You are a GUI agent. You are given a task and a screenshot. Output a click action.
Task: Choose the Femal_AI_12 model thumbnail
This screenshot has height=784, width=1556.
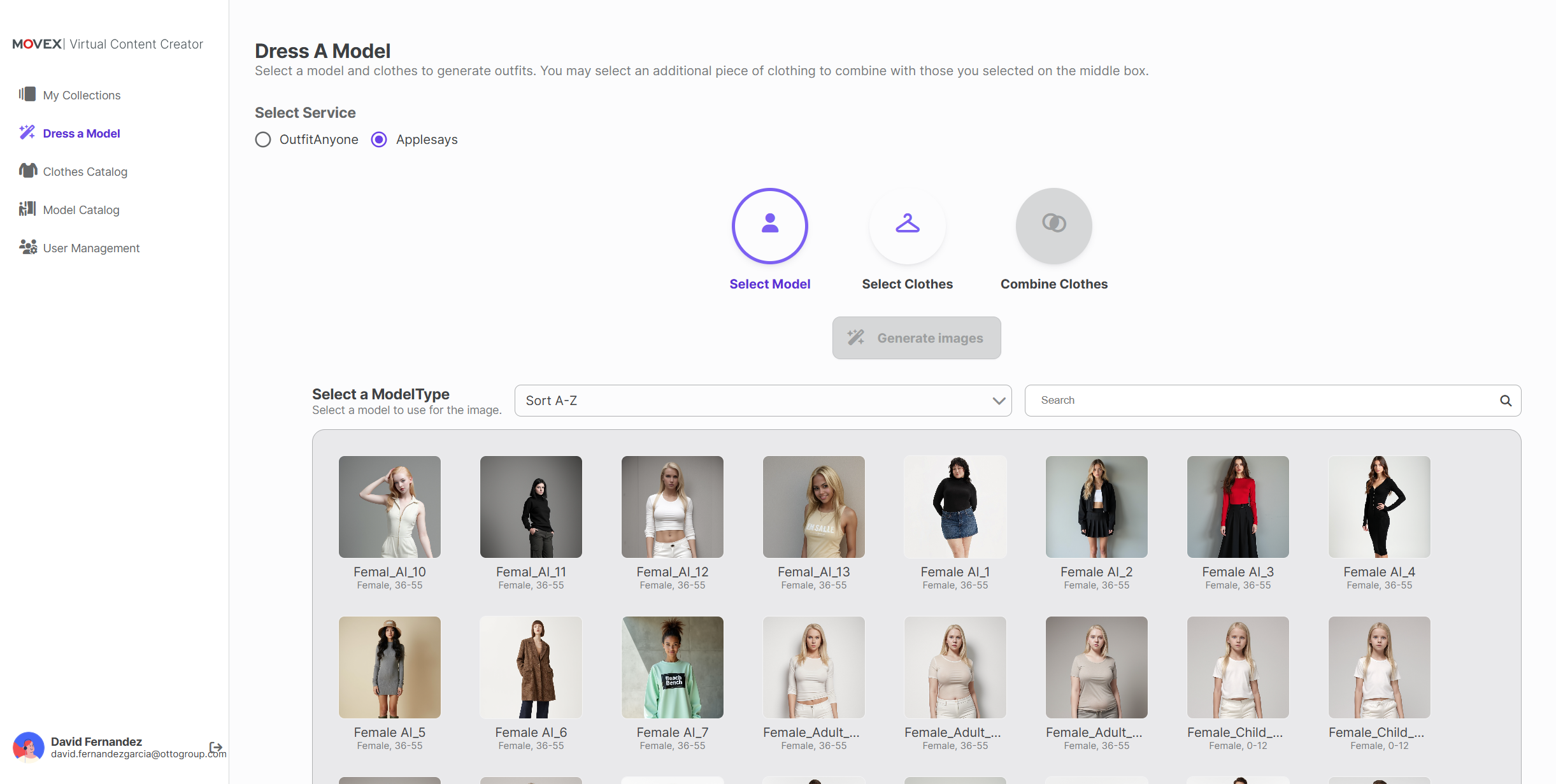(673, 507)
